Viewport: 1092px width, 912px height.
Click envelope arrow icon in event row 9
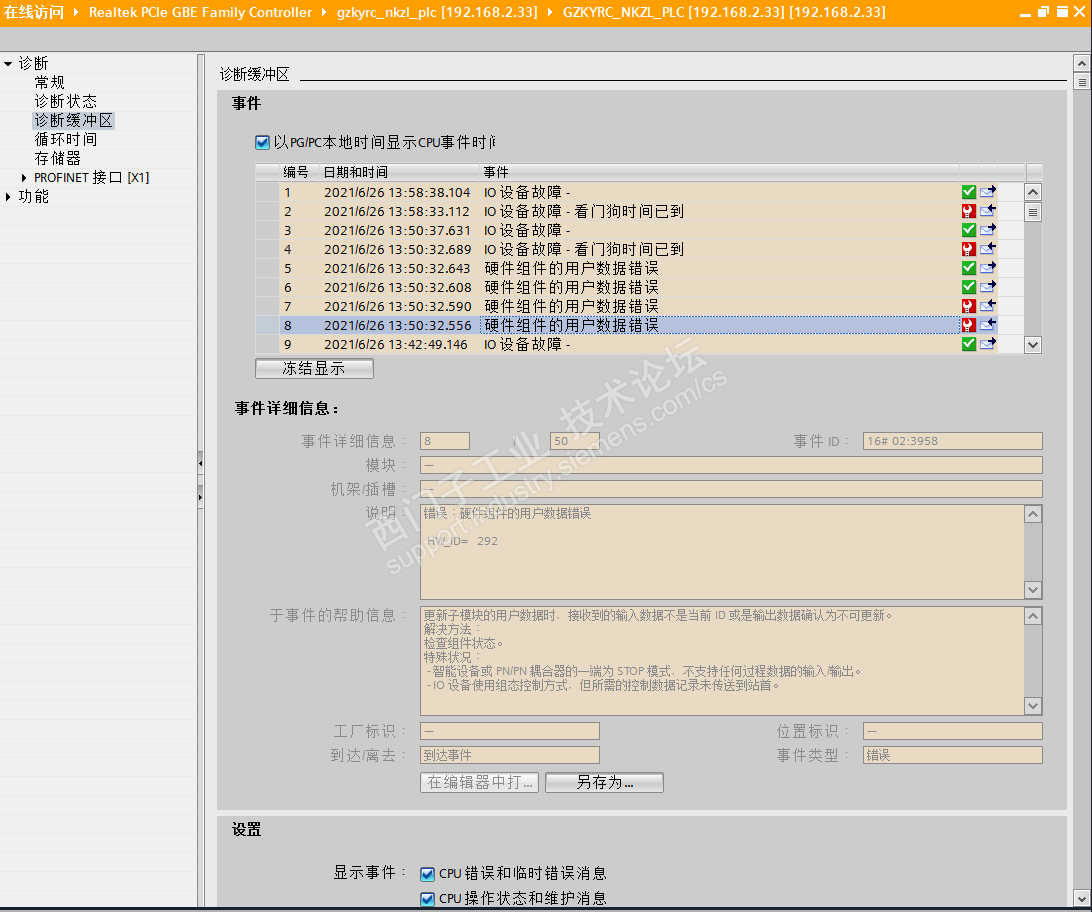coord(988,344)
